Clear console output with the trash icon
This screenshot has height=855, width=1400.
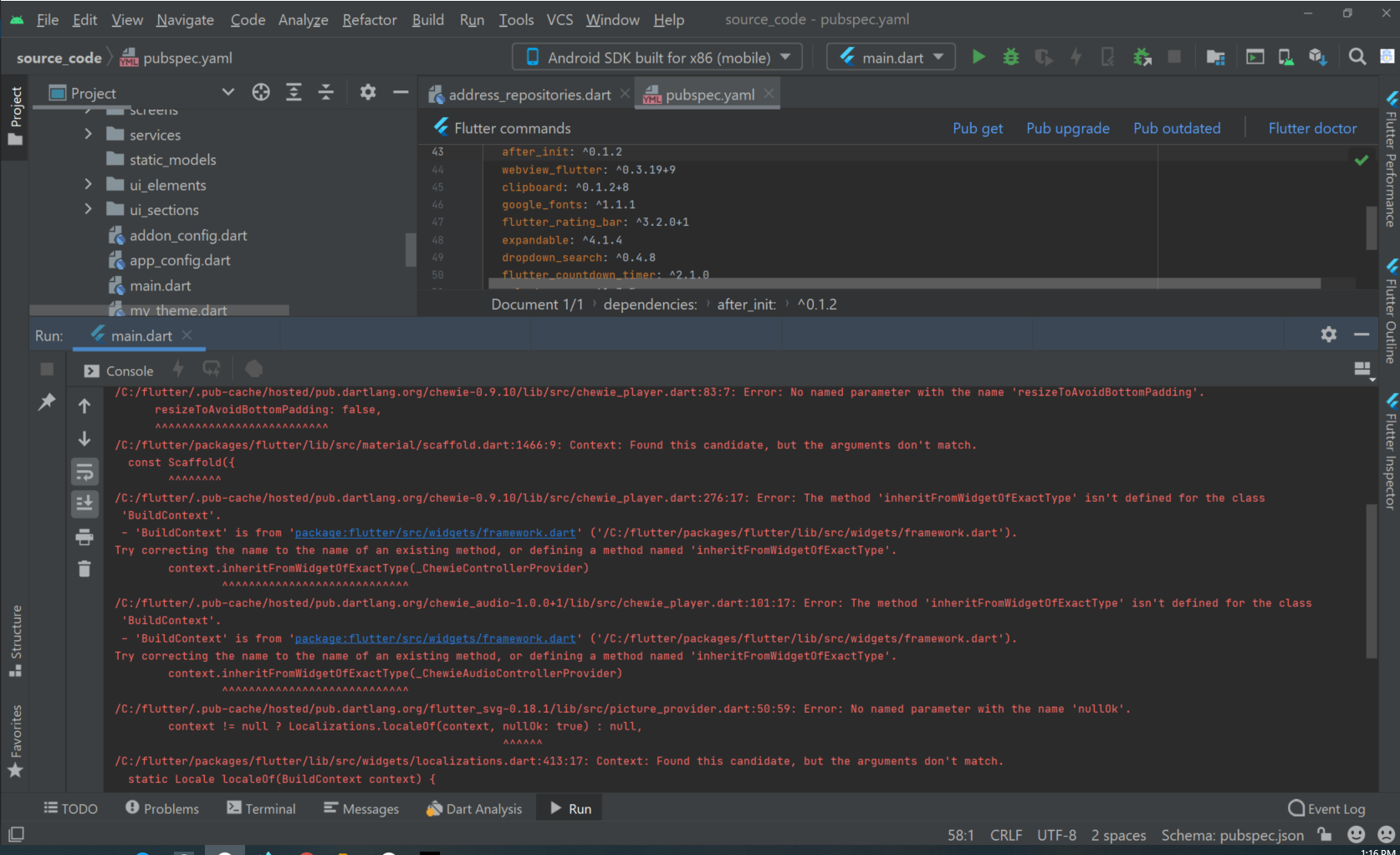click(84, 568)
